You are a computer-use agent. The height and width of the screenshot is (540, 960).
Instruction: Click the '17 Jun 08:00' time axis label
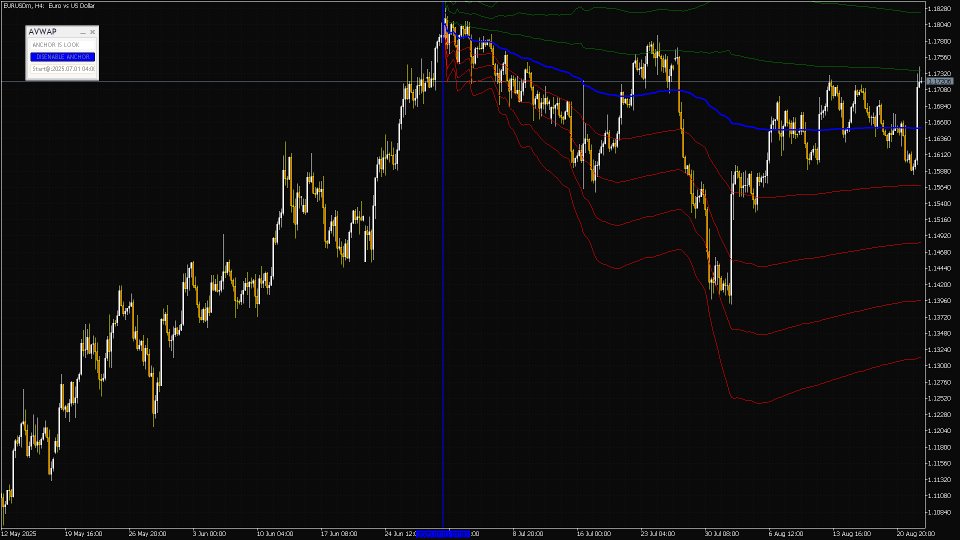pyautogui.click(x=339, y=534)
